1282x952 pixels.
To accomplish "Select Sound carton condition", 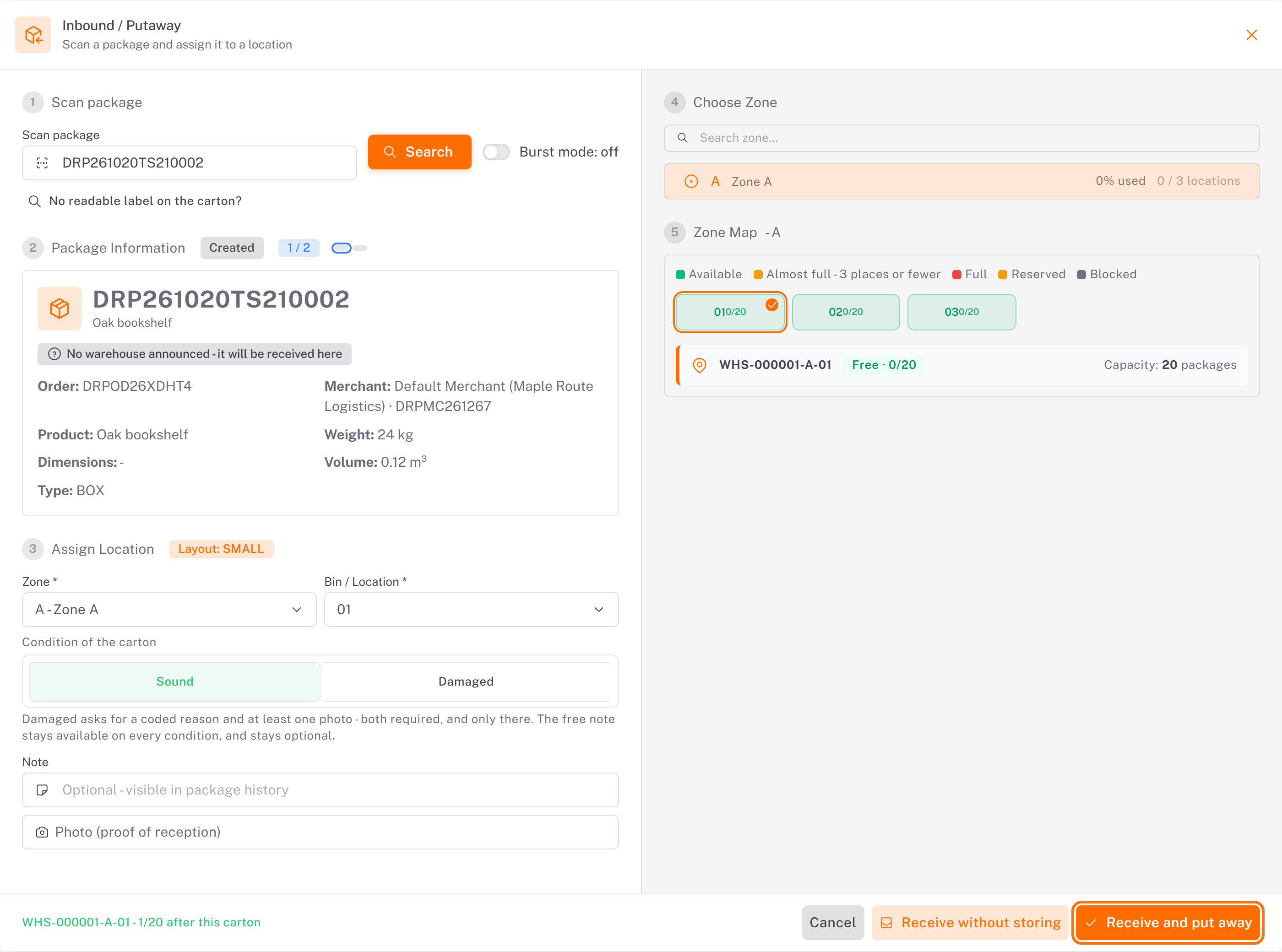I will (174, 682).
